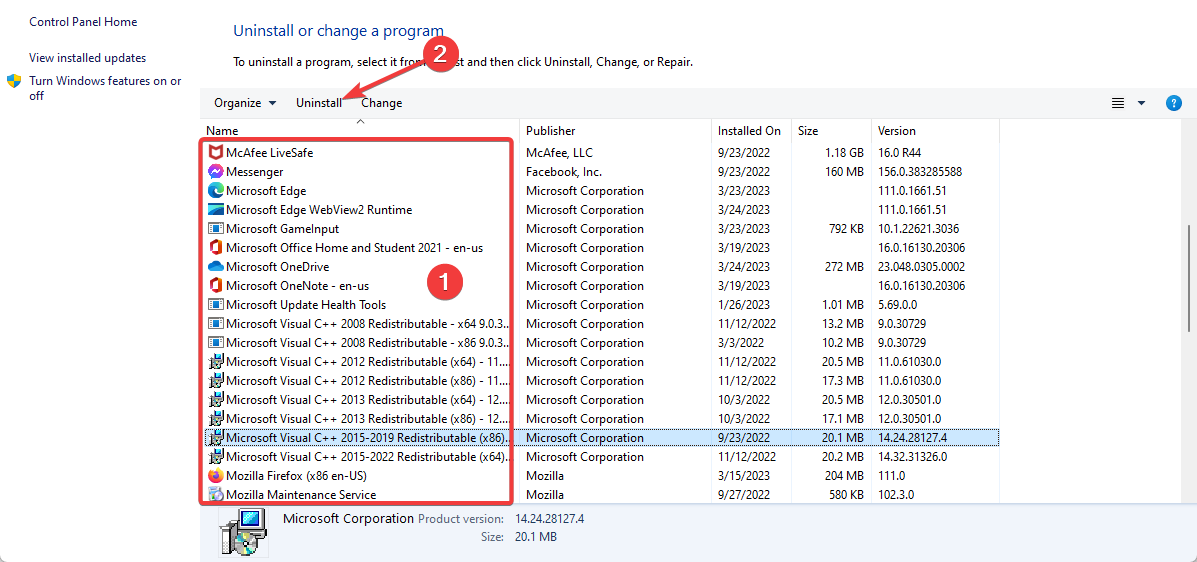1197x562 pixels.
Task: Click the Office Home and Student icon
Action: [215, 248]
